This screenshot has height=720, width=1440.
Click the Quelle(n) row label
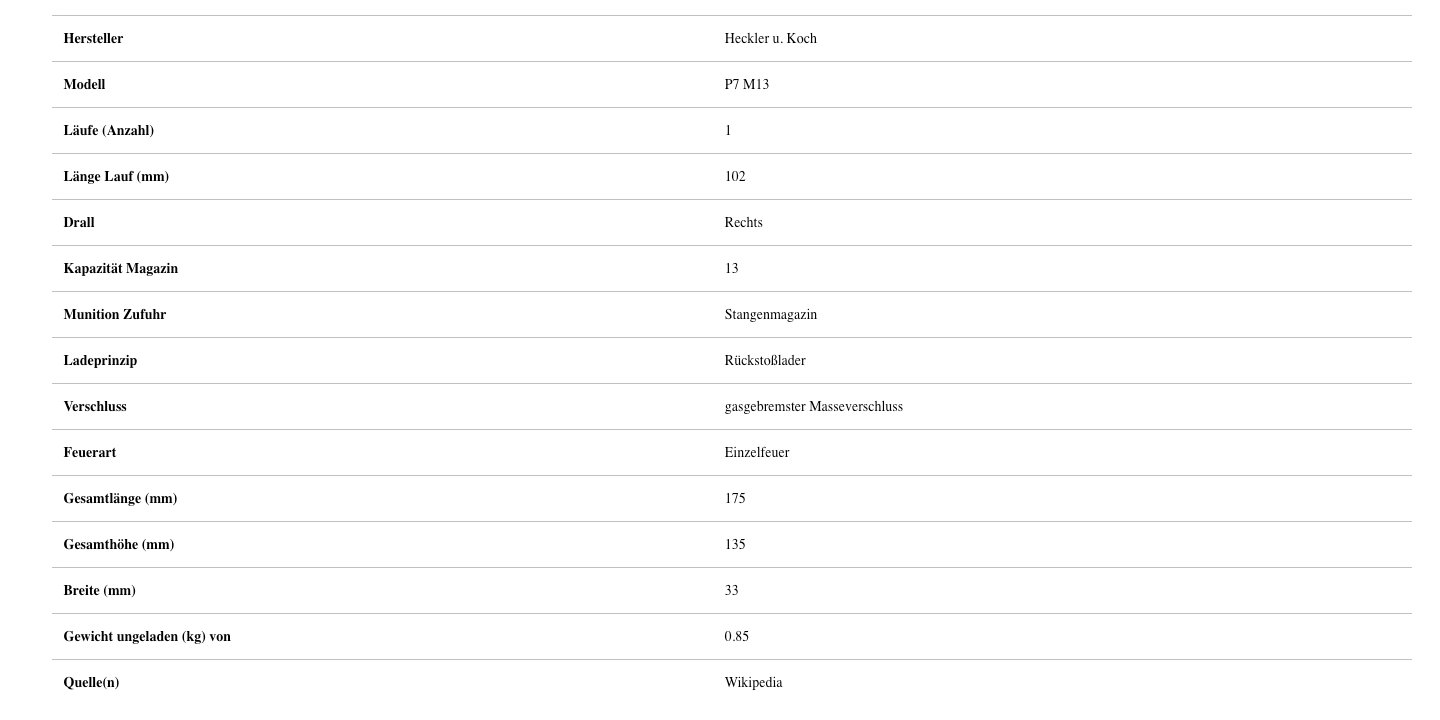click(91, 683)
